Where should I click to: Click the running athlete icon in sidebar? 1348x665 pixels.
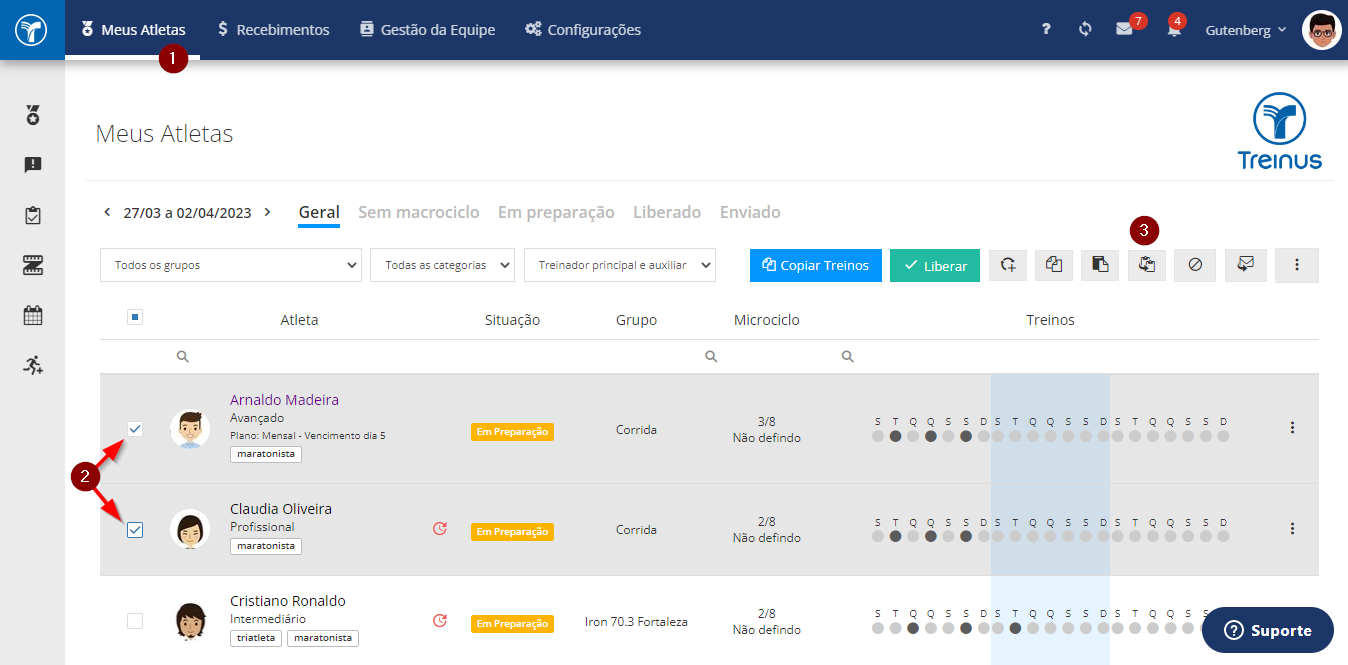[x=33, y=365]
